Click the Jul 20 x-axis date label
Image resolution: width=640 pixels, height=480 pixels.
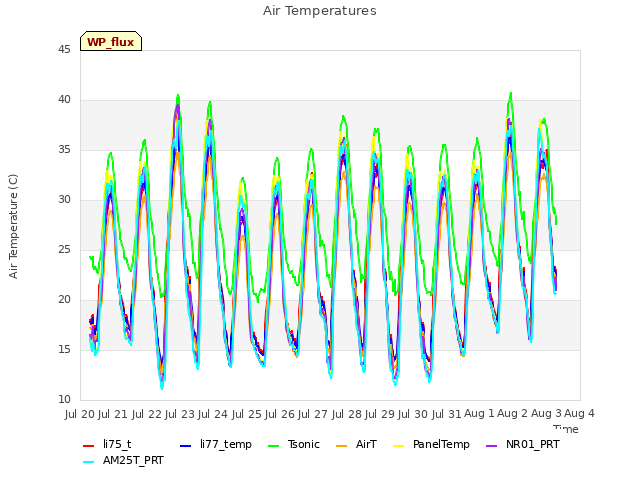[80, 414]
